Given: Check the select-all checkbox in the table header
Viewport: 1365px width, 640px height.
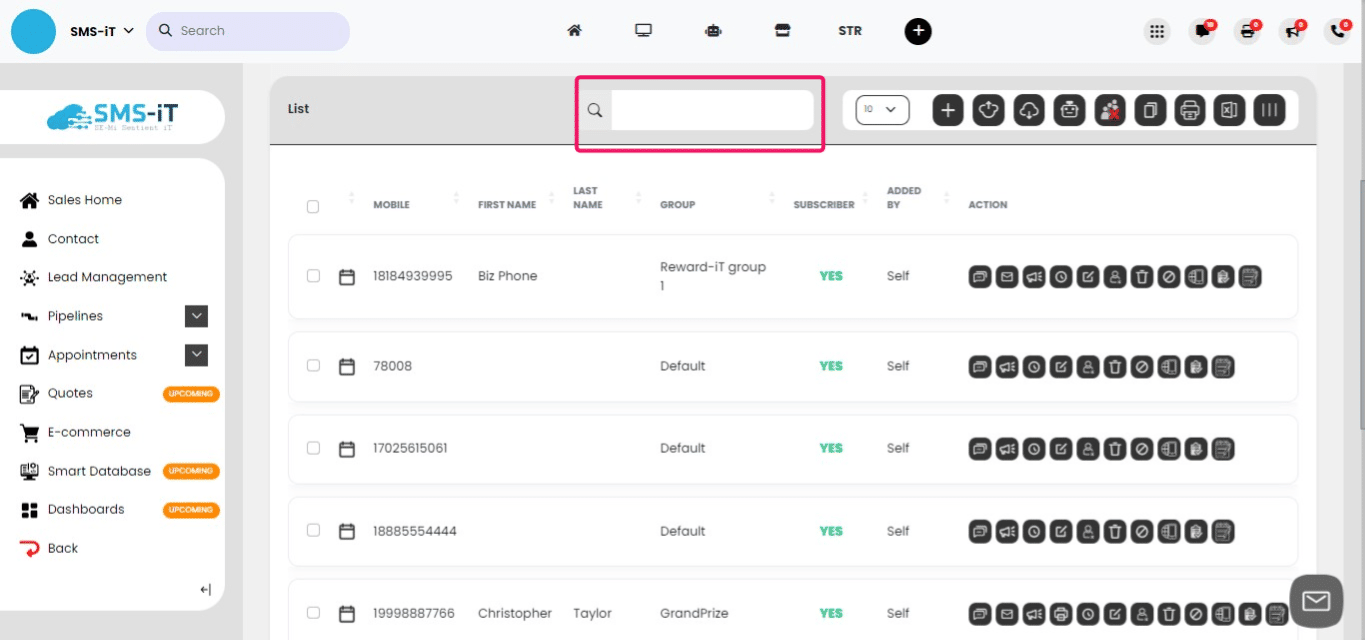Looking at the screenshot, I should click(x=312, y=206).
